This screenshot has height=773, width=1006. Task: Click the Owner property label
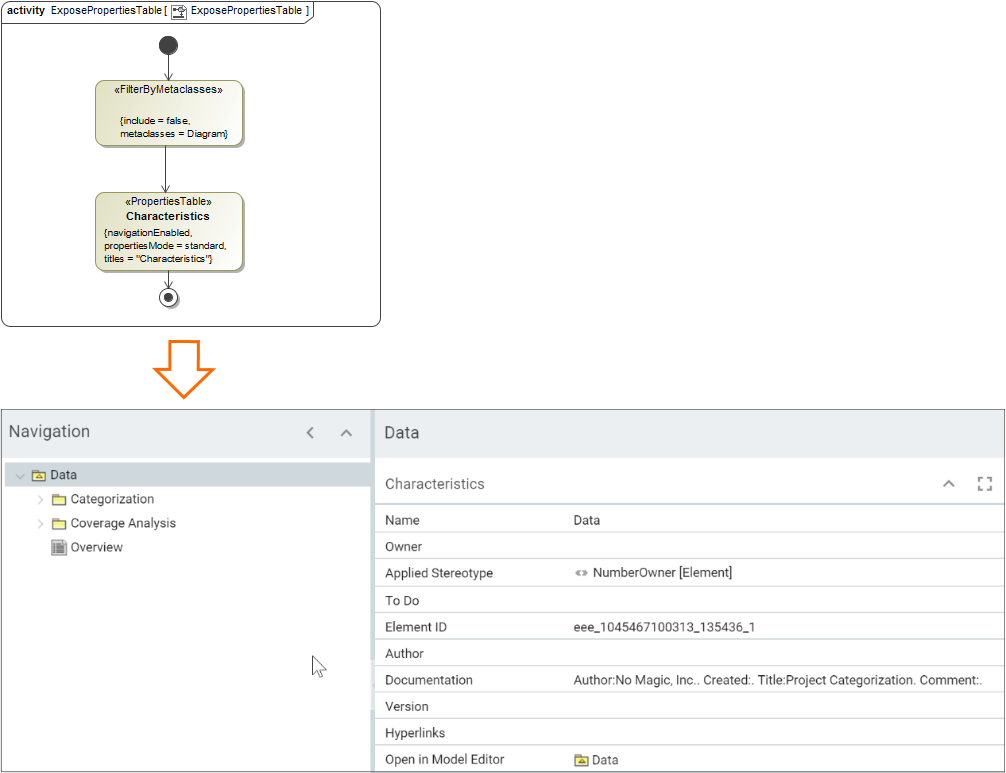tap(404, 547)
